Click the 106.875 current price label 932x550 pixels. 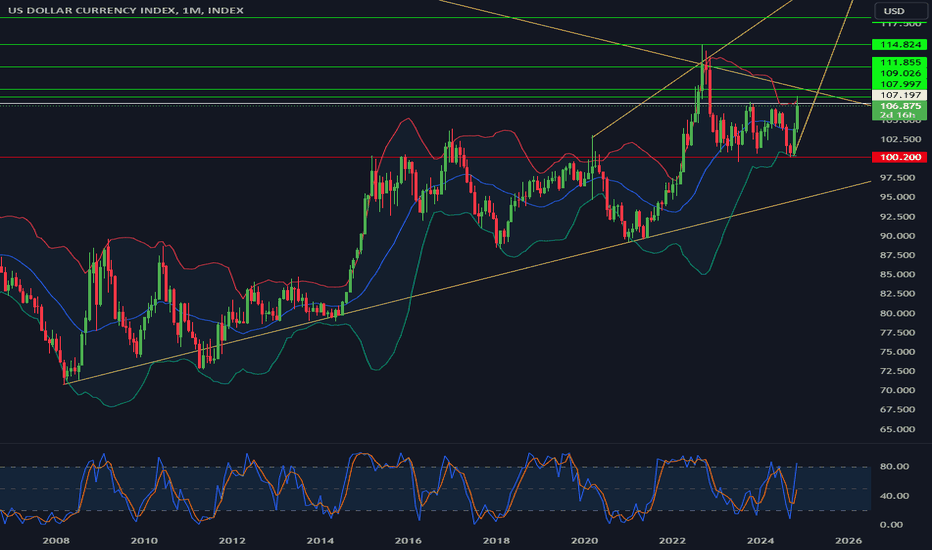pyautogui.click(x=899, y=106)
